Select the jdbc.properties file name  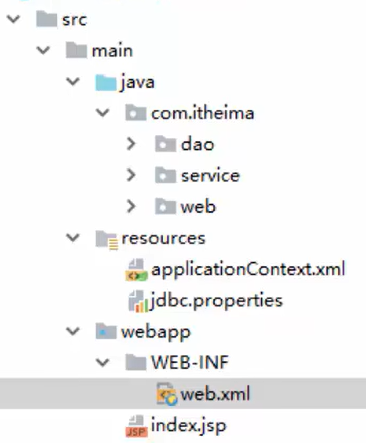[216, 301]
